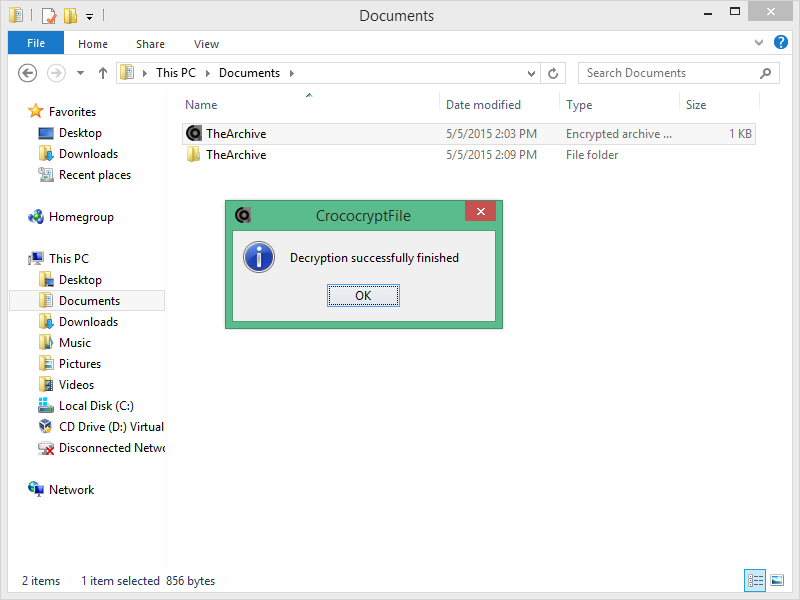Sort by the Date modified column header
Image resolution: width=800 pixels, height=600 pixels.
483,105
